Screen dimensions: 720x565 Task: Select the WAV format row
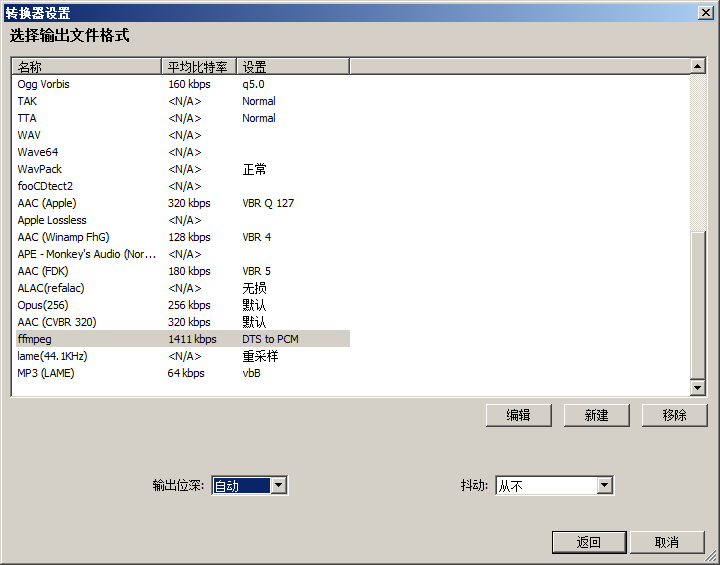pos(183,135)
